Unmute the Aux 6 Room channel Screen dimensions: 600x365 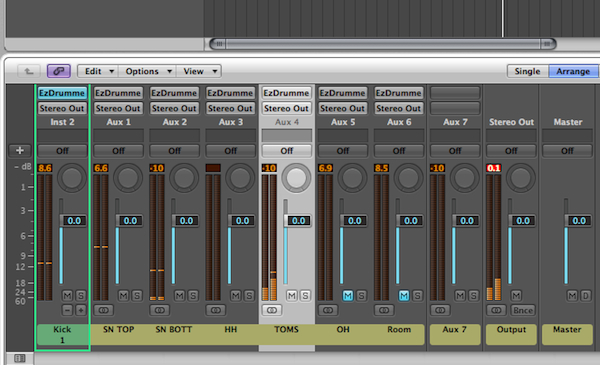click(404, 296)
